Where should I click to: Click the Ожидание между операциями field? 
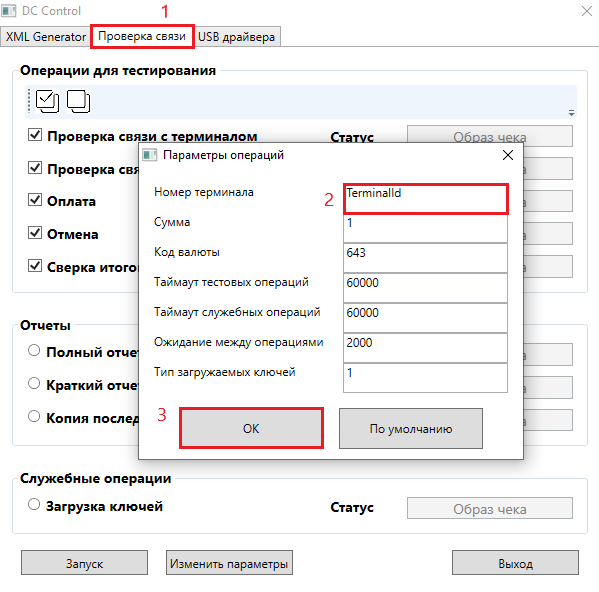point(426,348)
